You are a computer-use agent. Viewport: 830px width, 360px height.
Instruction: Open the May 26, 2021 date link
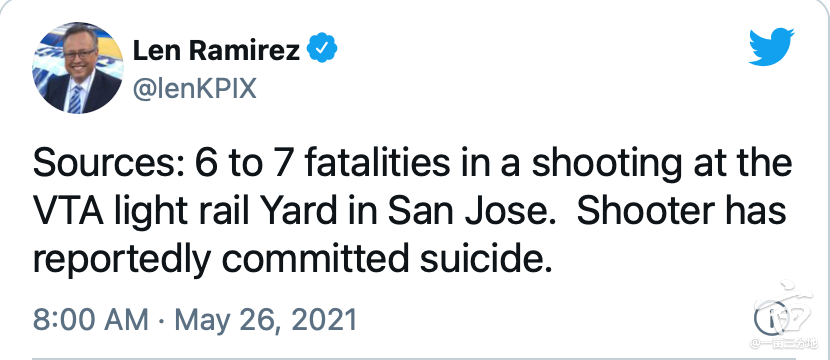265,320
